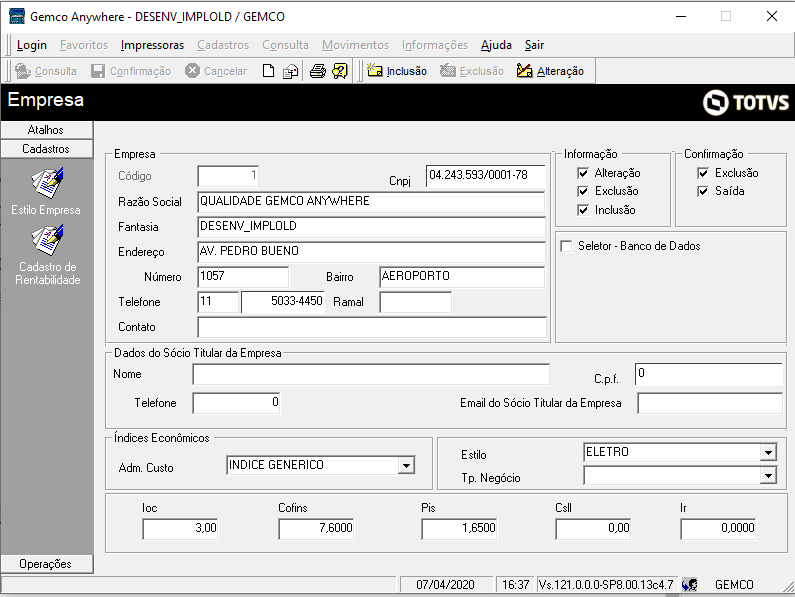The height and width of the screenshot is (597, 795).
Task: Click the Pis value field
Action: tap(459, 529)
